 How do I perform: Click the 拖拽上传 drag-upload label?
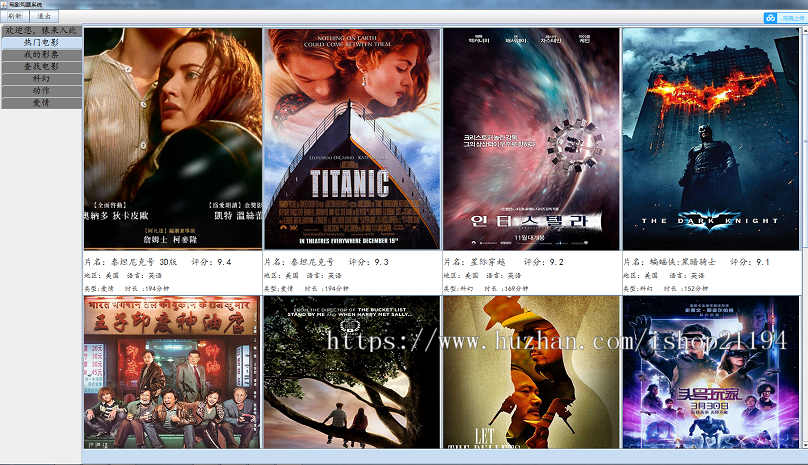[x=793, y=18]
